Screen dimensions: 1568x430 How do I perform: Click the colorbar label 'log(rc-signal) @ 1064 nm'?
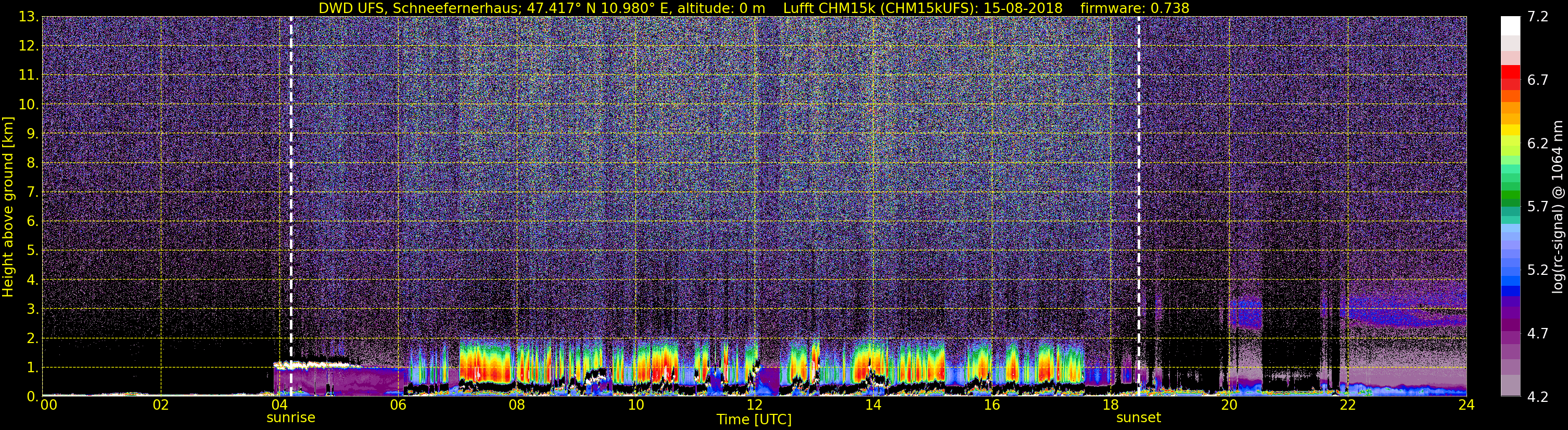1557,207
